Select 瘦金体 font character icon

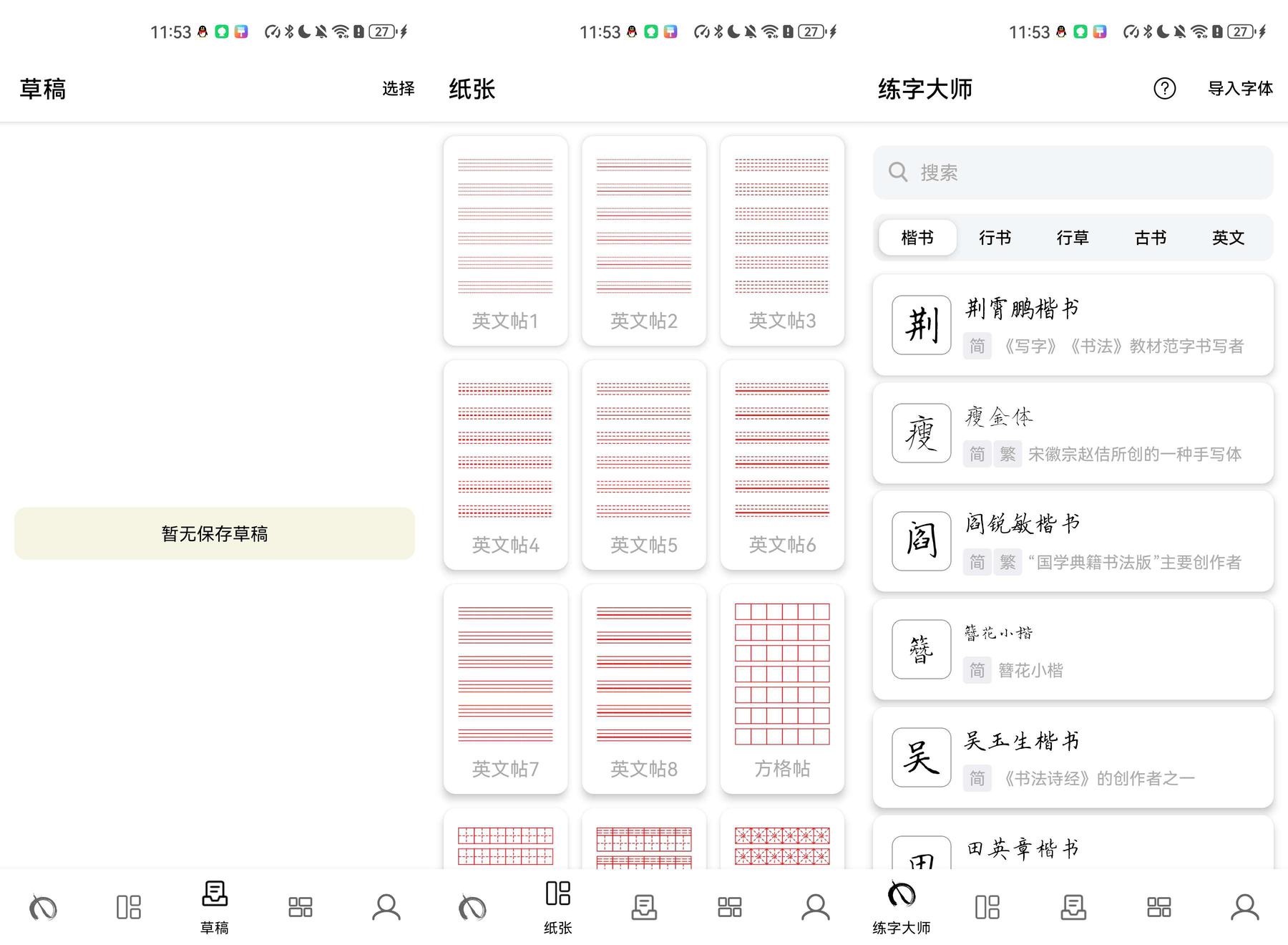922,433
